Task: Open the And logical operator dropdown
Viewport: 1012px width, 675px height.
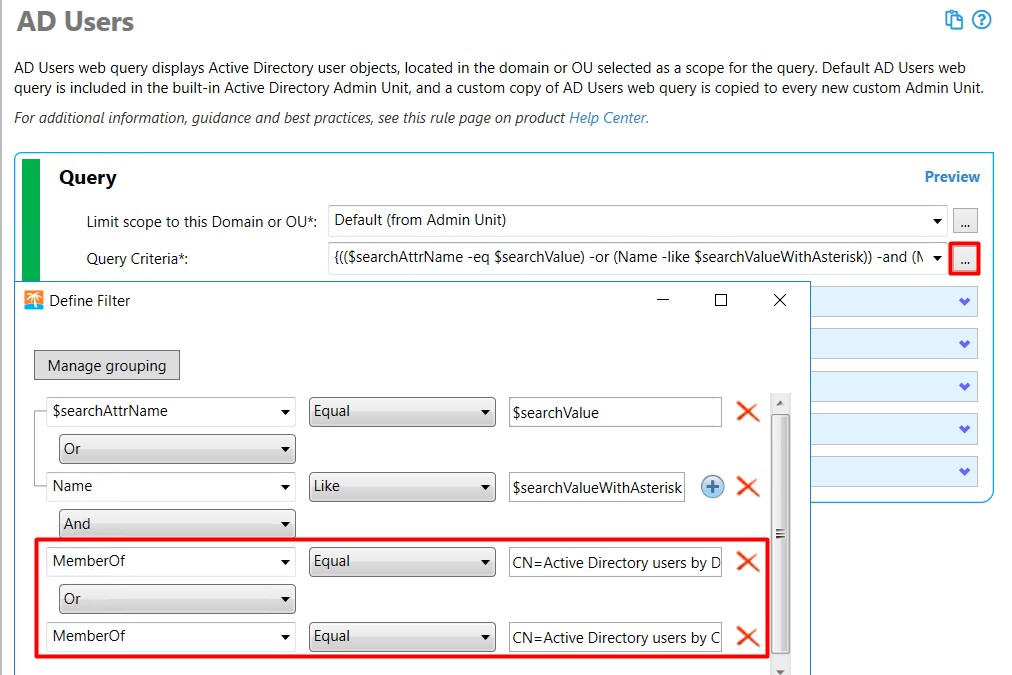Action: point(177,524)
